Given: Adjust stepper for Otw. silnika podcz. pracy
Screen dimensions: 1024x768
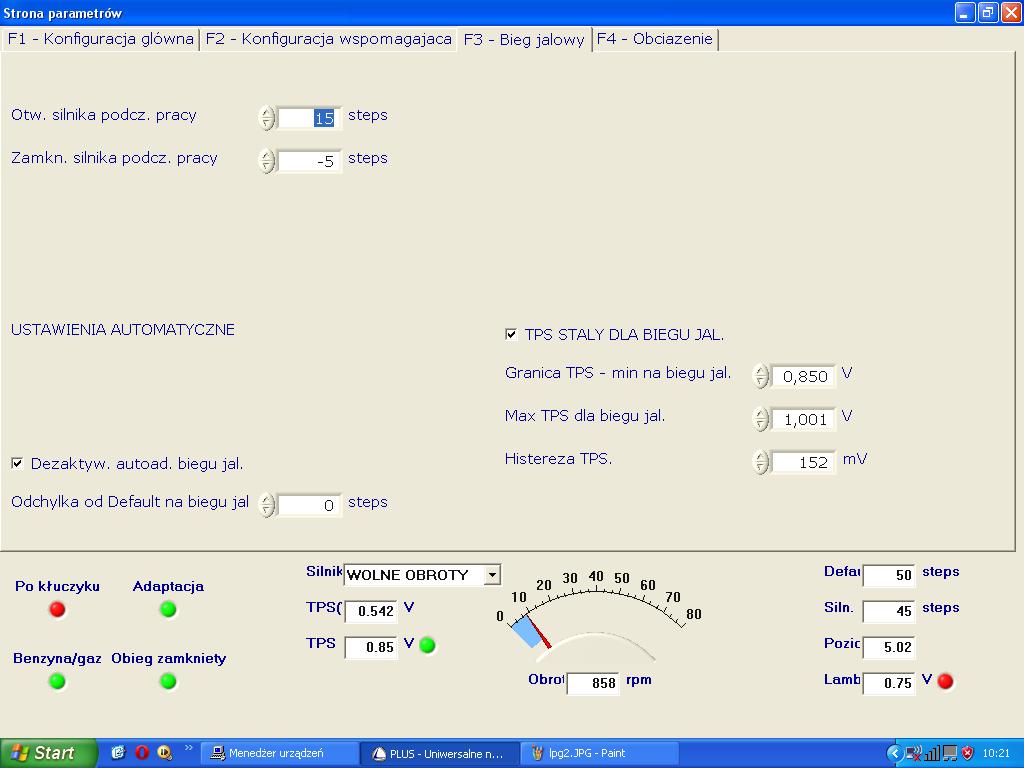Looking at the screenshot, I should 266,118.
